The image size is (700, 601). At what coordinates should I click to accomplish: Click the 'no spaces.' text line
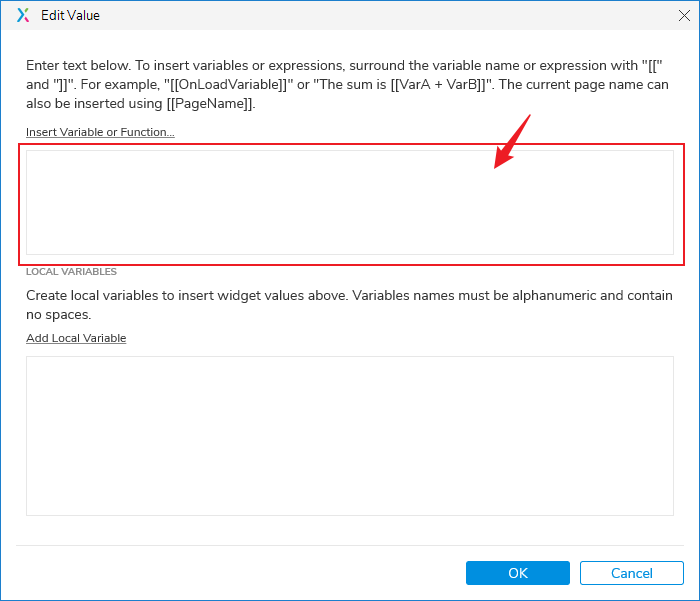pos(59,314)
